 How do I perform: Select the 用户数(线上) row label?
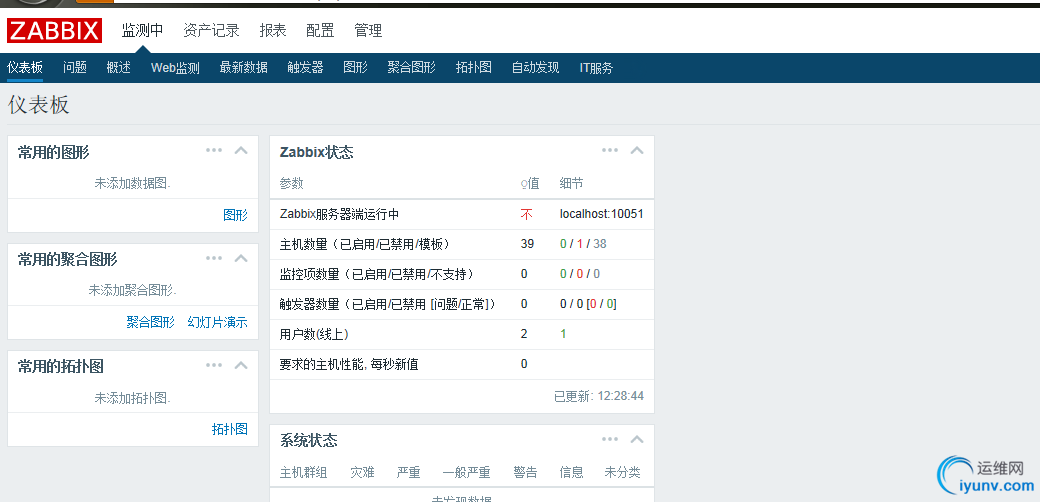(314, 334)
